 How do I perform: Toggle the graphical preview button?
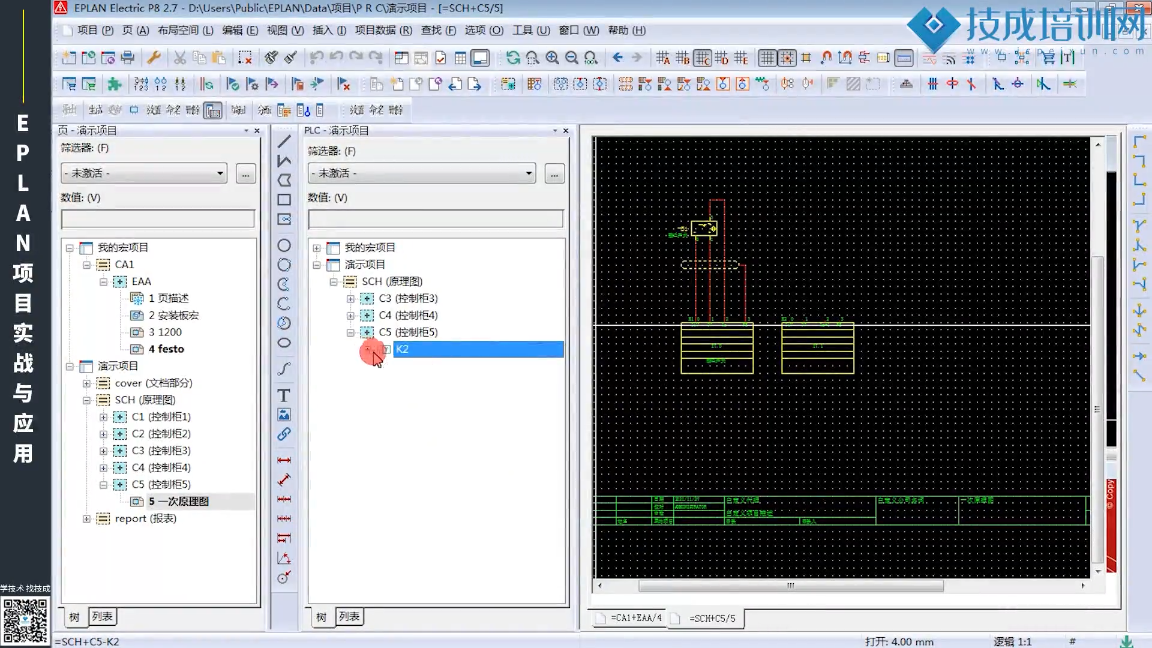[x=480, y=57]
